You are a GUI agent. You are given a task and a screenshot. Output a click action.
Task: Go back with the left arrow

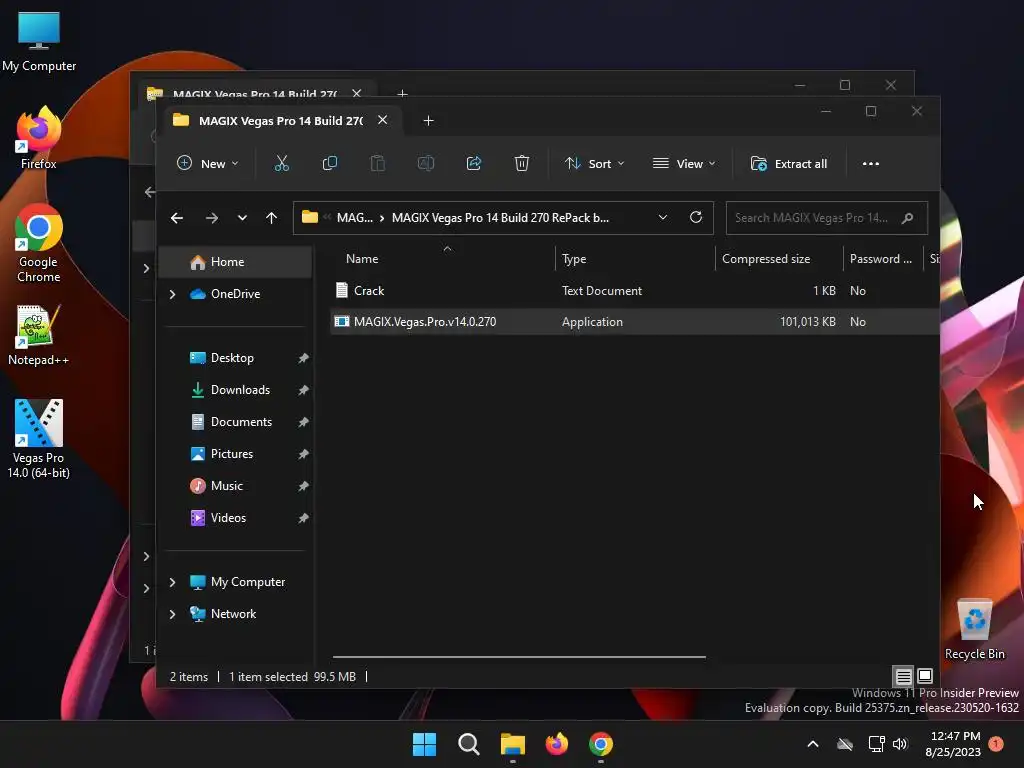(x=177, y=218)
